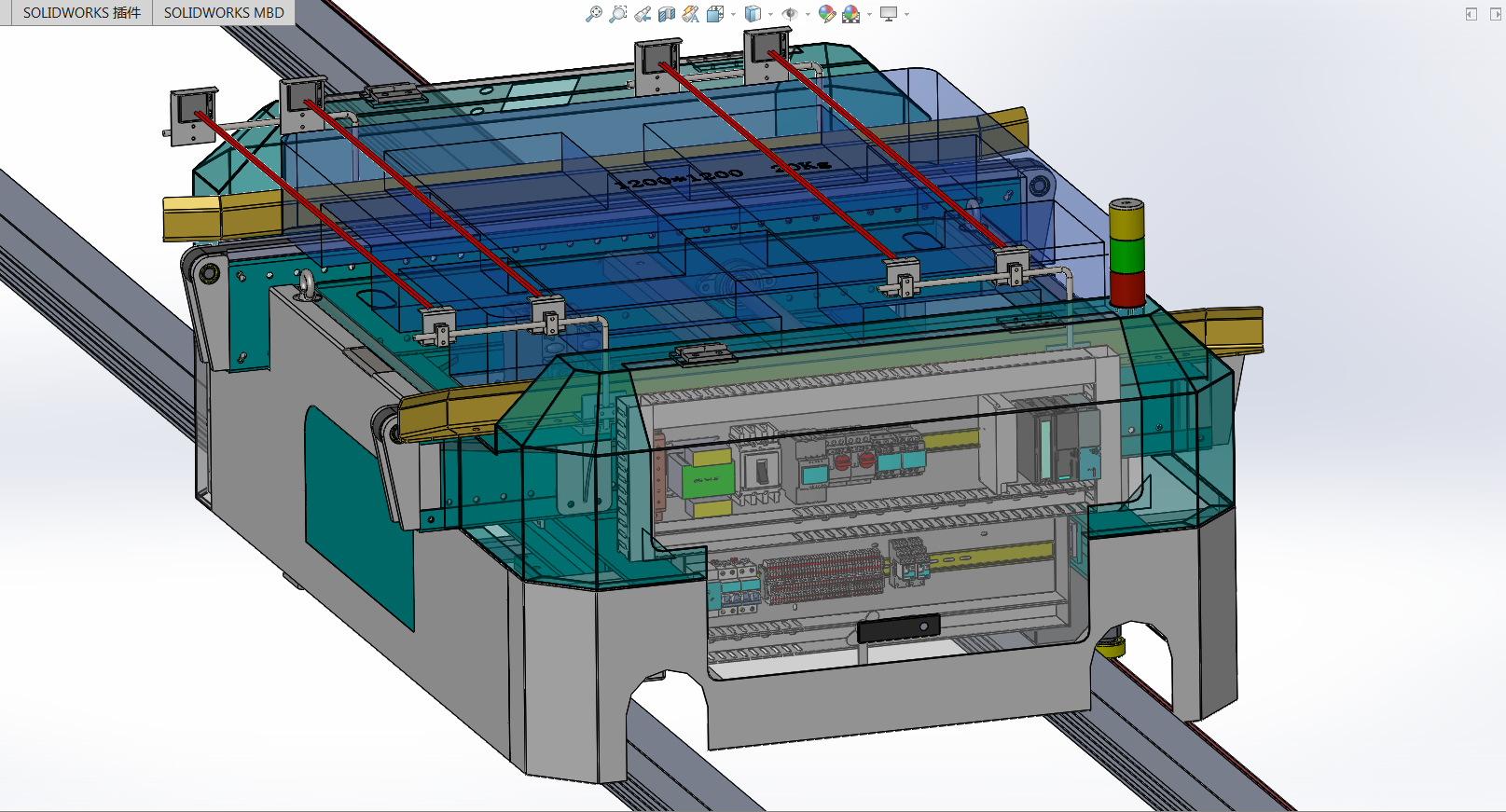Click the View Orientation cube icon
1506x812 pixels.
715,14
